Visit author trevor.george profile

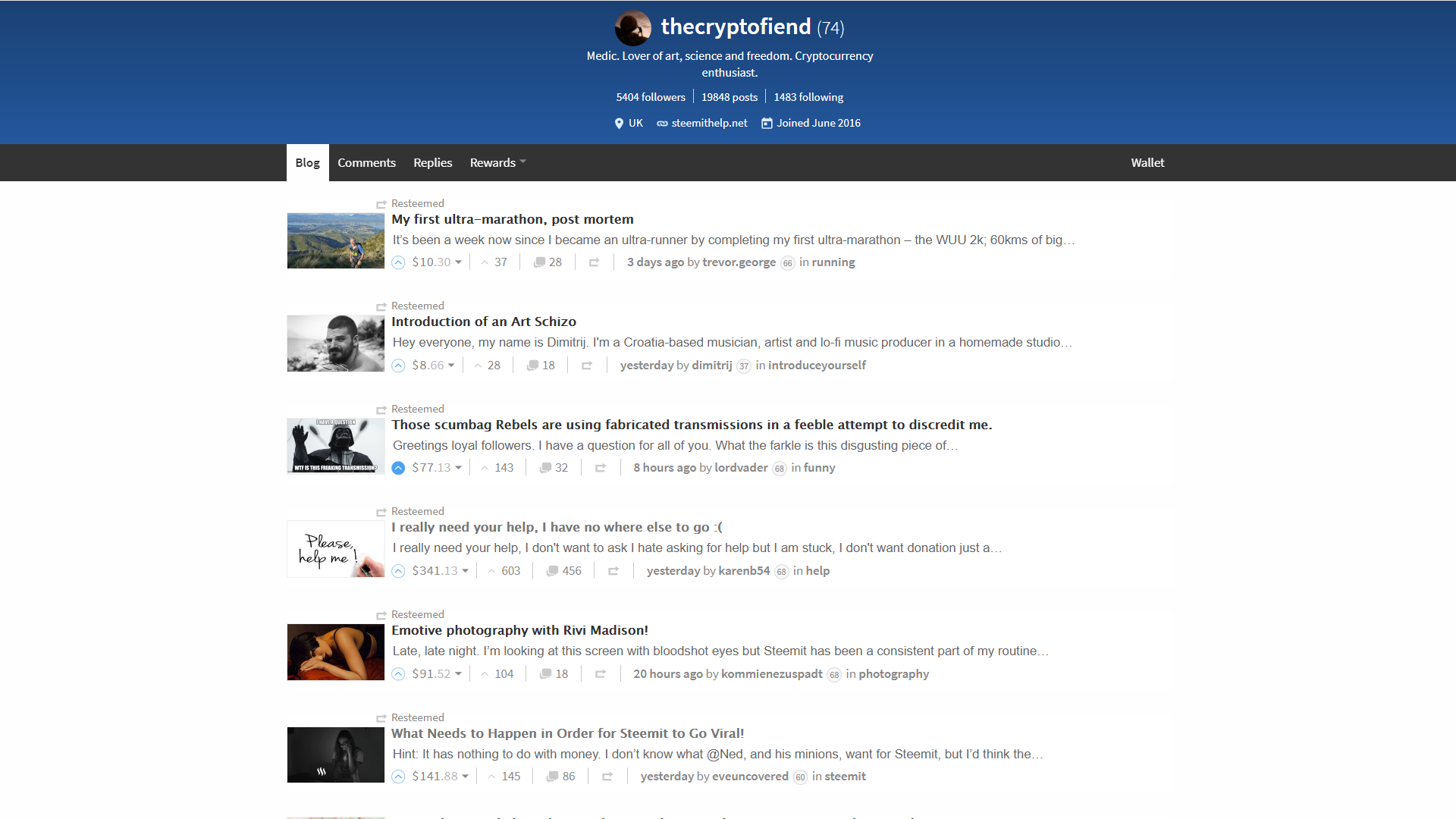coord(739,262)
